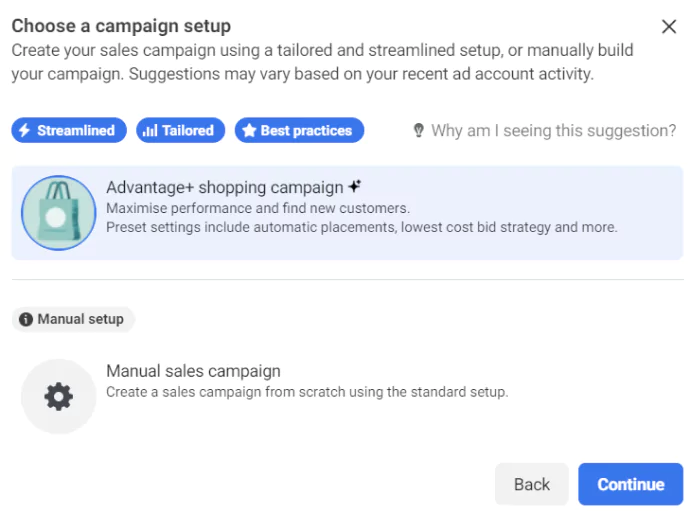Click the lightning bolt in Streamlined badge
The image size is (690, 514).
point(25,131)
